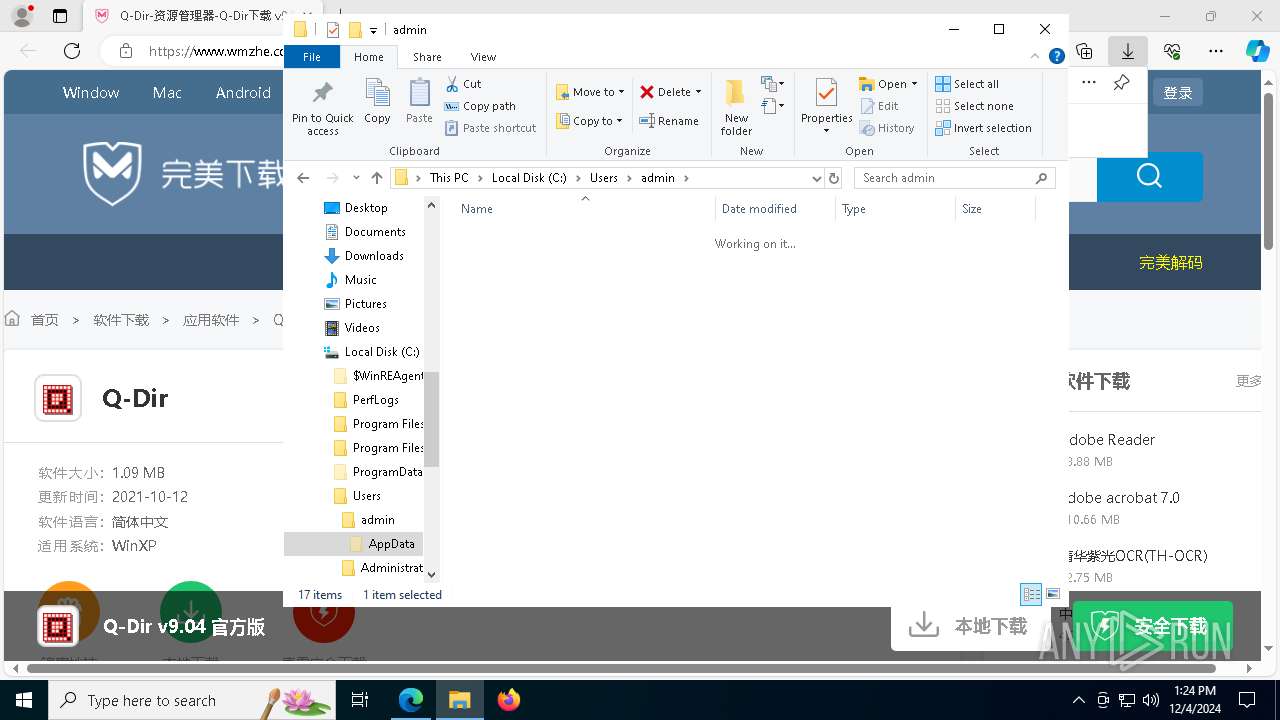1280x720 pixels.
Task: Click the 本地下载 download button
Action: pos(968,626)
